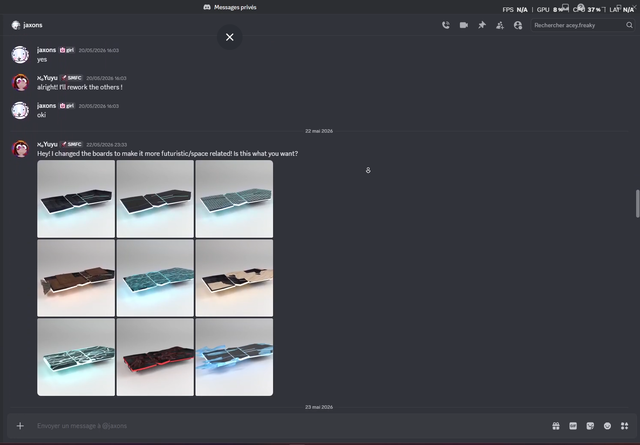Show the user profile panel
640x445 pixels.
pos(518,25)
